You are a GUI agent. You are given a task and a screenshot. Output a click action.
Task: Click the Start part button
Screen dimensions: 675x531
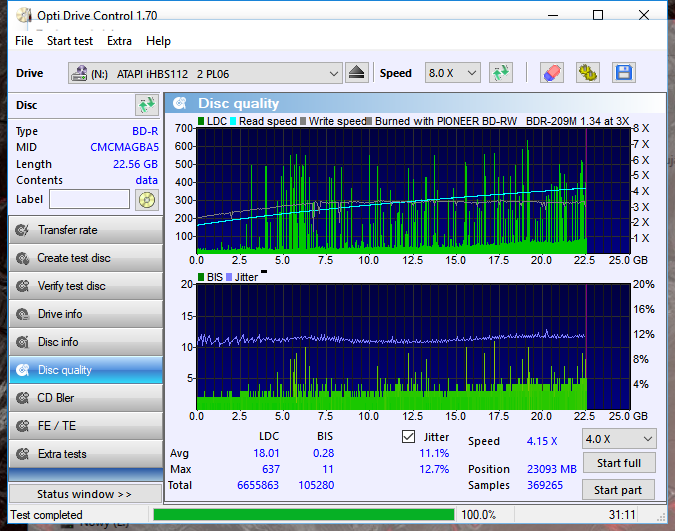click(618, 490)
